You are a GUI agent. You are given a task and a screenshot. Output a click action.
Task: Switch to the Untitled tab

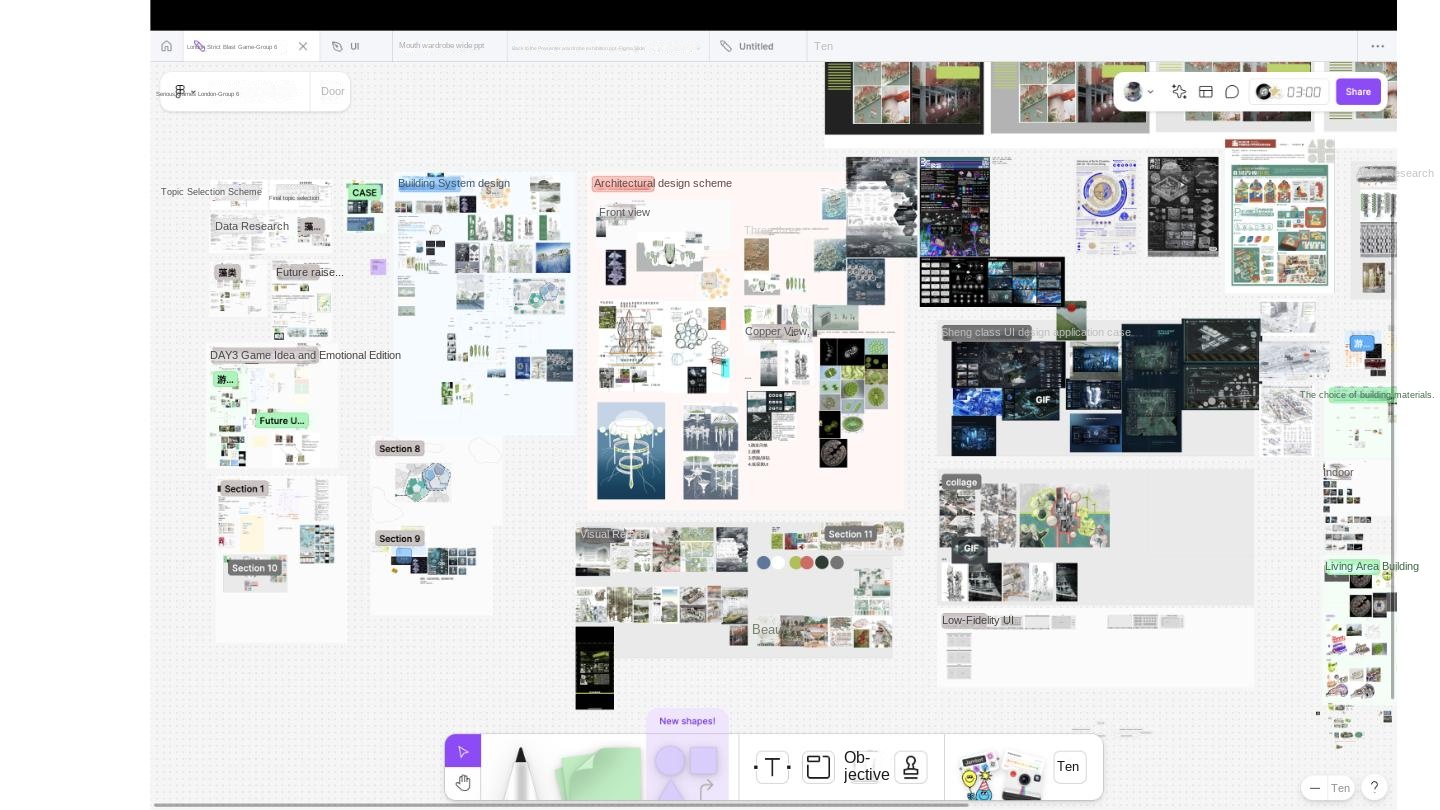(756, 46)
